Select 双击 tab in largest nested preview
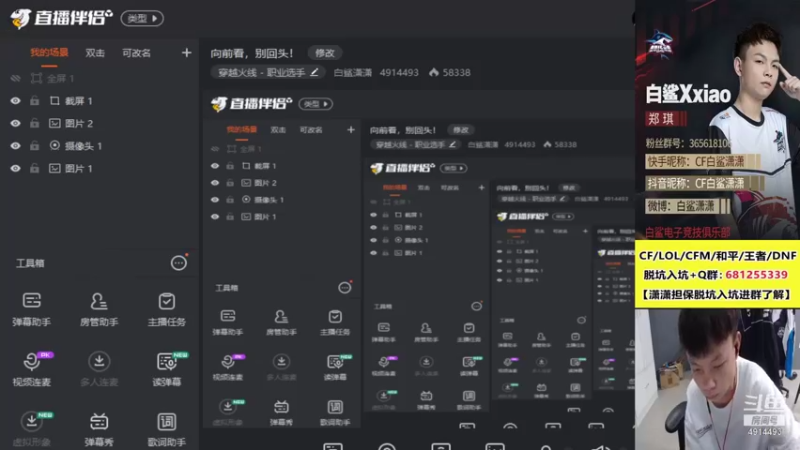The height and width of the screenshot is (450, 800). (278, 130)
